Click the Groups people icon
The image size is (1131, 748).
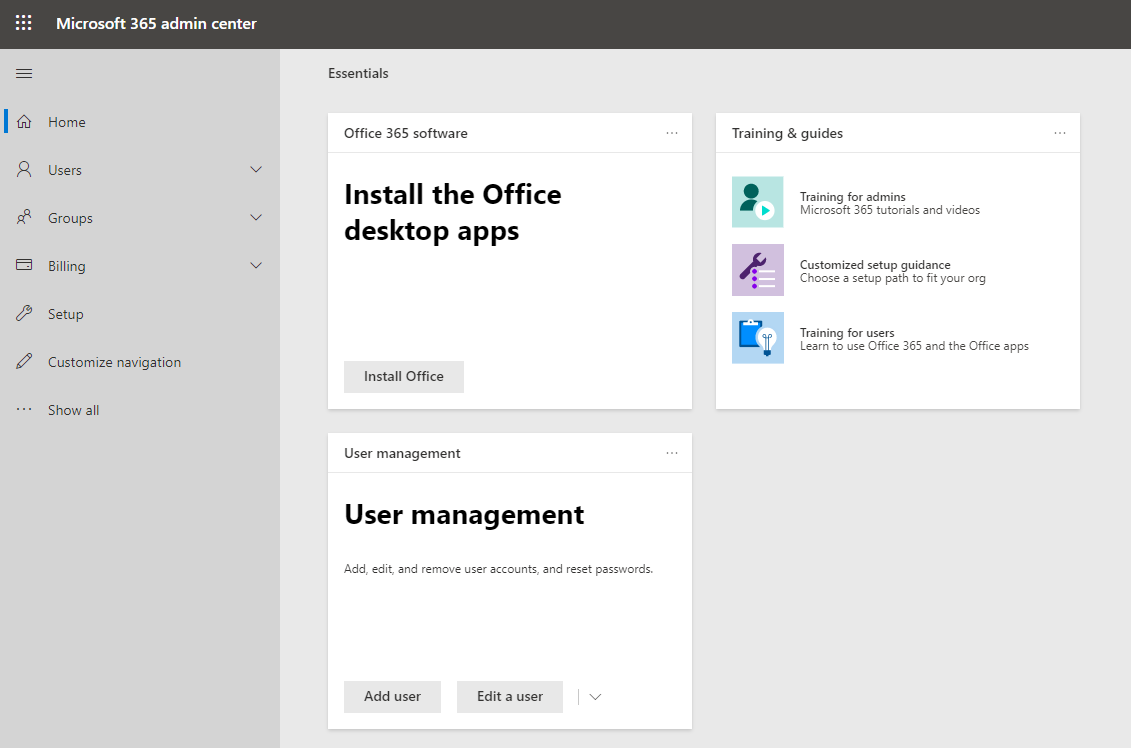click(x=24, y=217)
